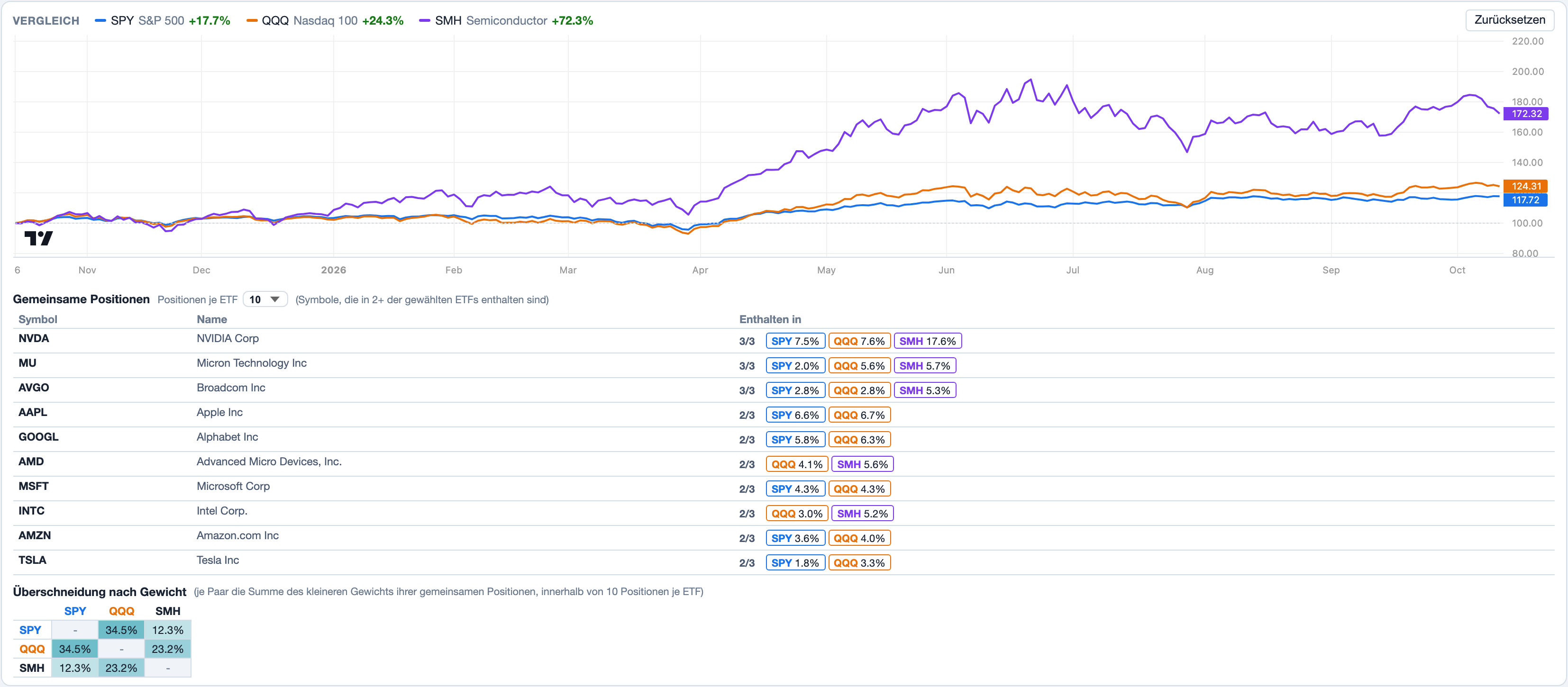1568x687 pixels.
Task: Click the Zurücksetzen reset button
Action: pyautogui.click(x=1509, y=19)
